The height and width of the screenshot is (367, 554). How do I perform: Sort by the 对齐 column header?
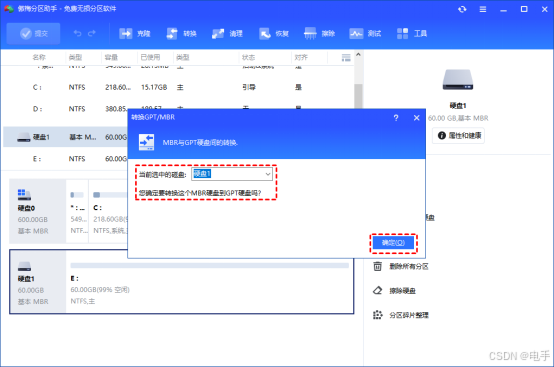[x=301, y=57]
